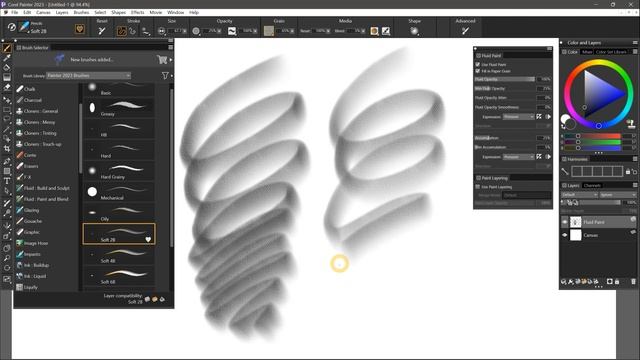Choose the Mechanical brush variant

tap(119, 192)
